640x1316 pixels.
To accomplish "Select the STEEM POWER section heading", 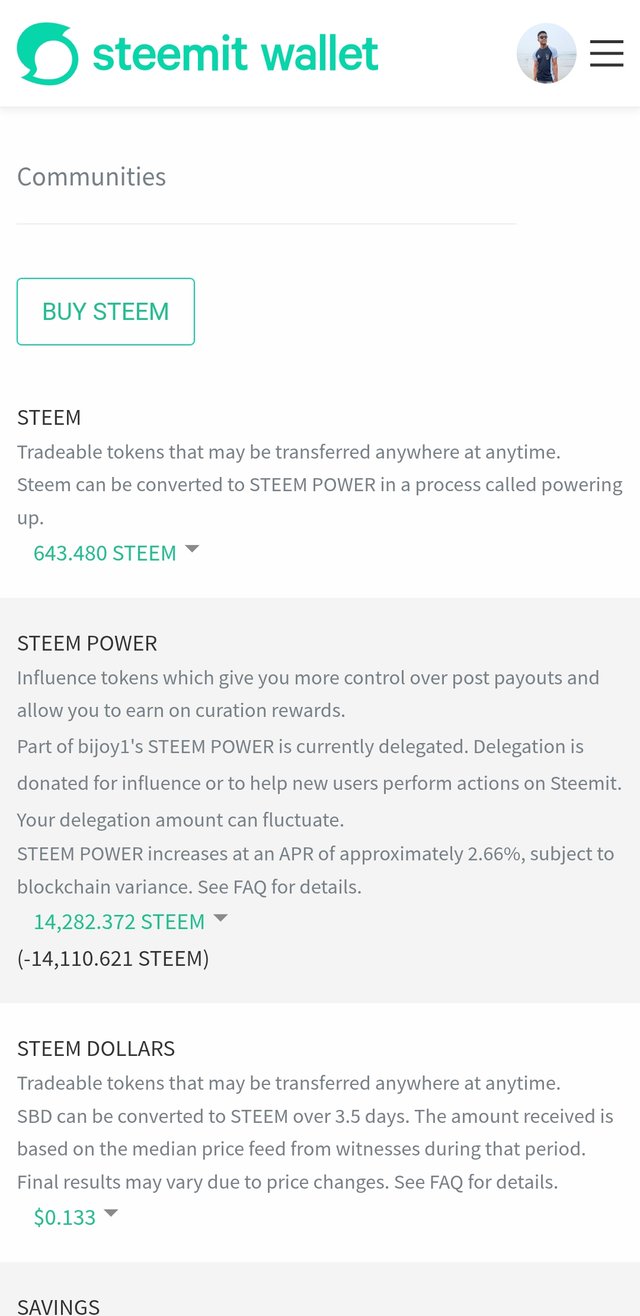I will [x=87, y=643].
